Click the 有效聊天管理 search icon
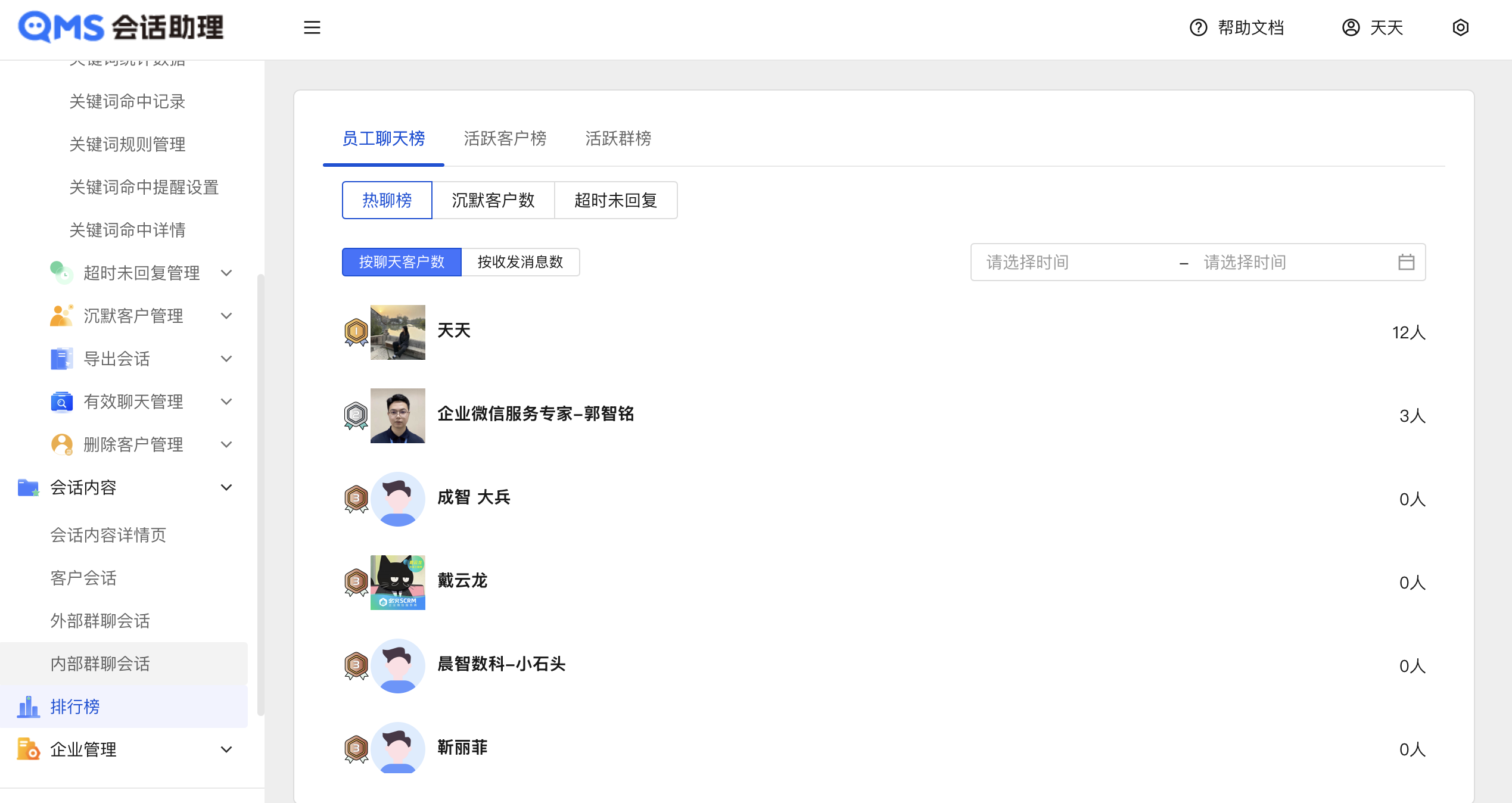Screen dimensions: 1512x803 [x=61, y=401]
